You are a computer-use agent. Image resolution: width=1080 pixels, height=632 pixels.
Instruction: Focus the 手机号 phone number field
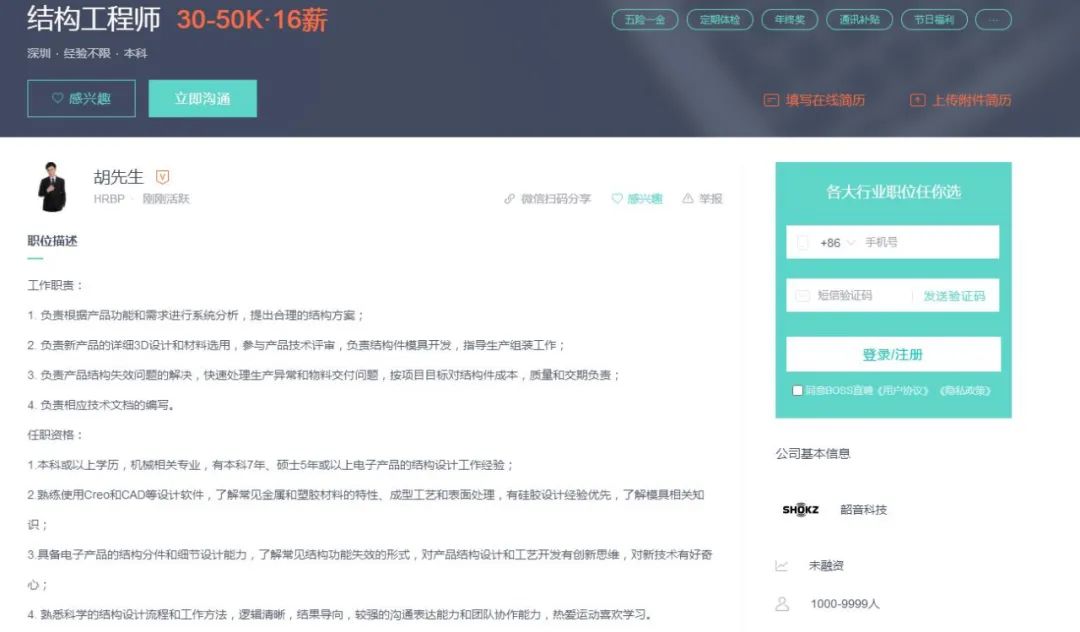[925, 243]
